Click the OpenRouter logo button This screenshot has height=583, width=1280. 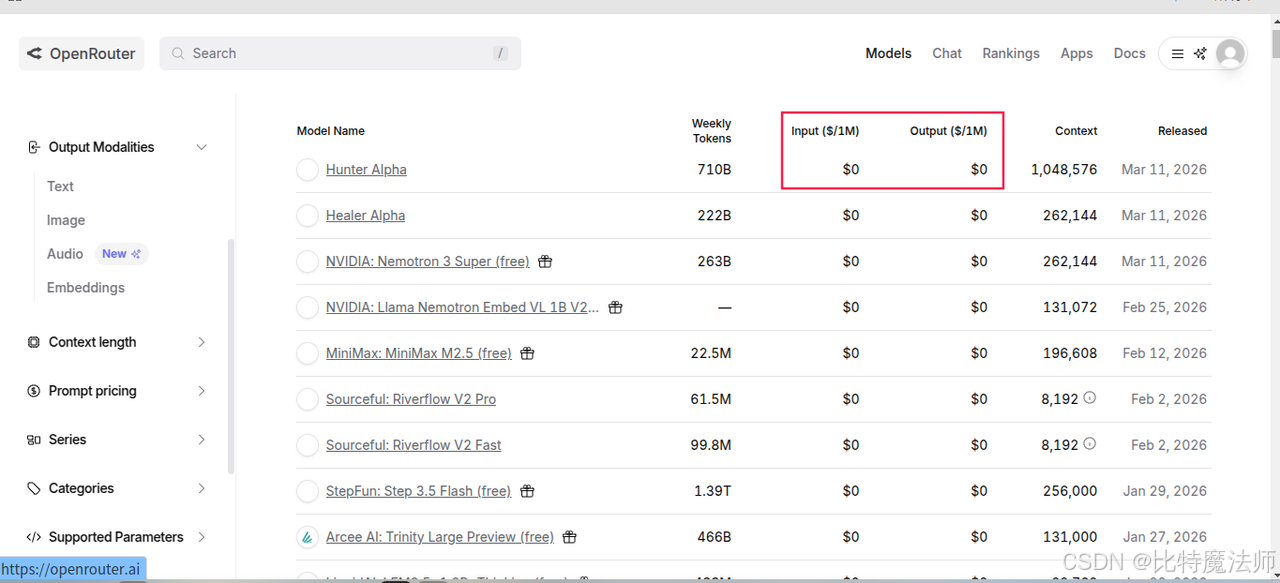(82, 54)
